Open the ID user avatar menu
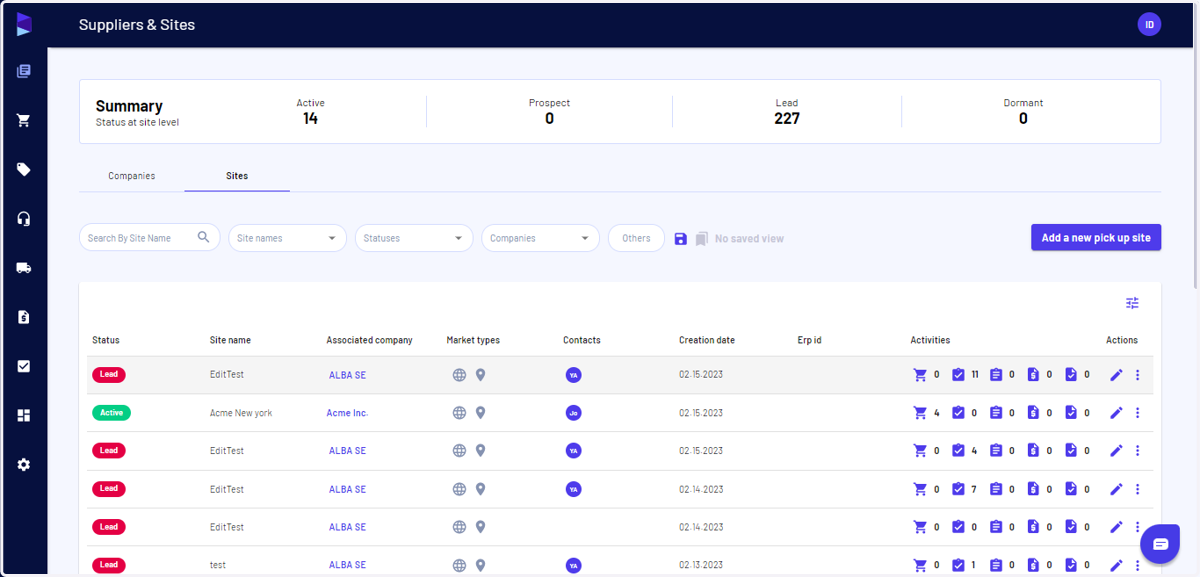Image resolution: width=1200 pixels, height=577 pixels. click(x=1149, y=24)
